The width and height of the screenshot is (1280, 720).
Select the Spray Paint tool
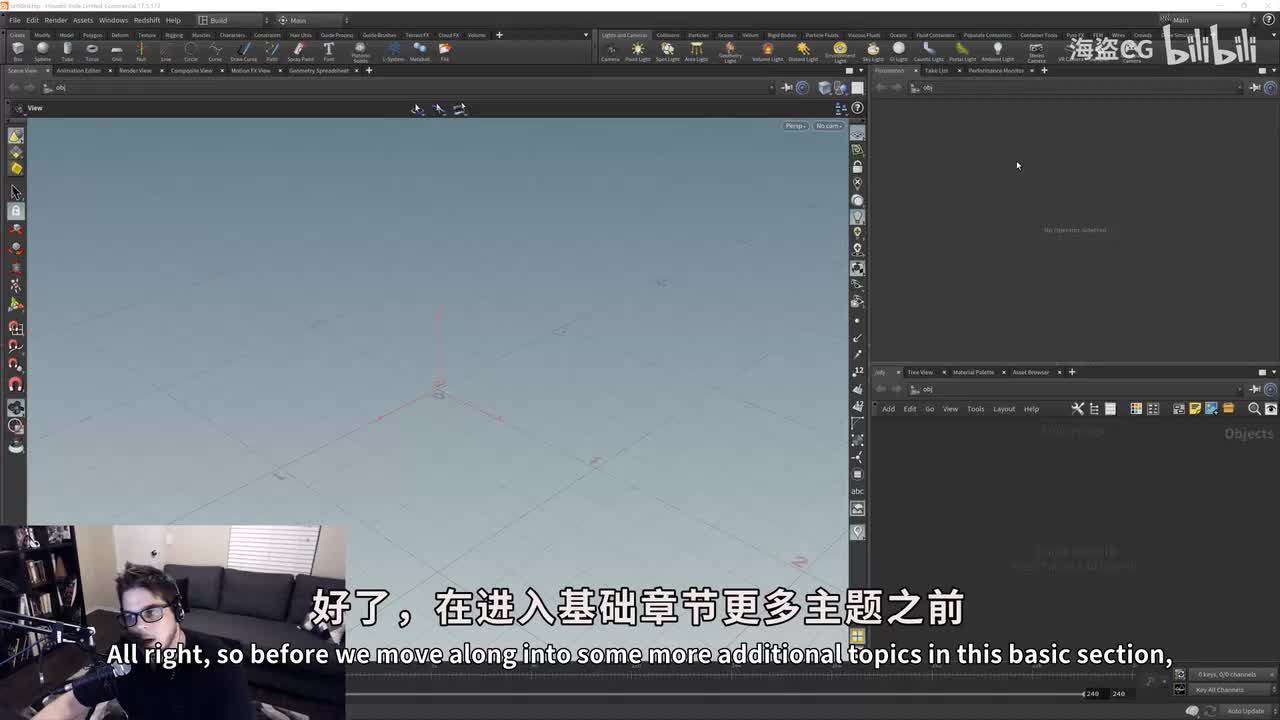[x=300, y=51]
